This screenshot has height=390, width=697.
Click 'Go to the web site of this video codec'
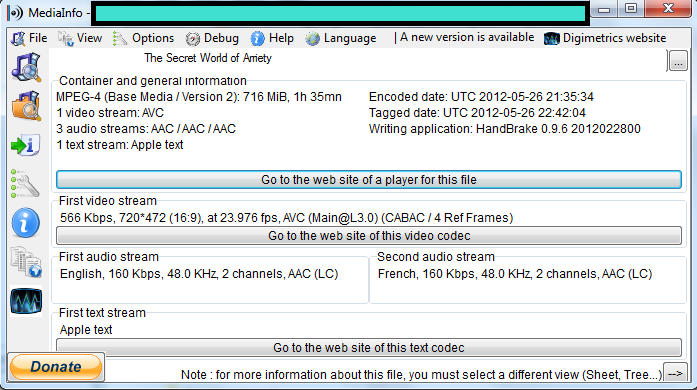tap(369, 236)
